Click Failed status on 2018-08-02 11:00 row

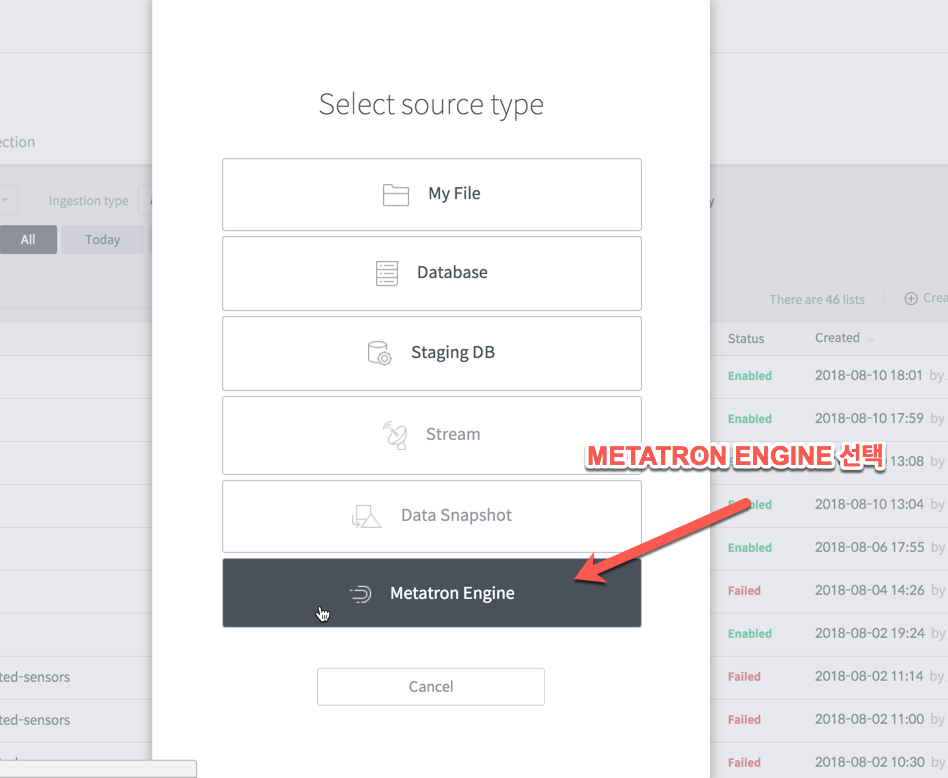pyautogui.click(x=744, y=719)
